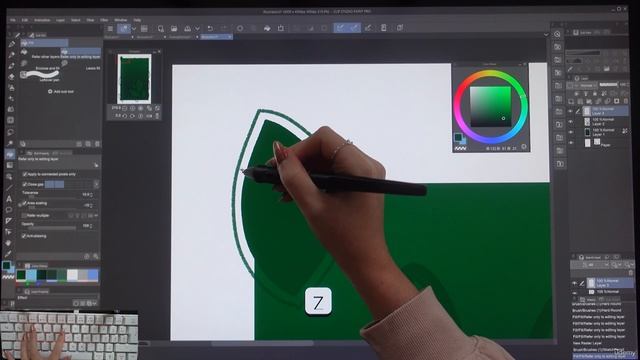Click the main color swatch under left toolbar
The width and height of the screenshot is (640, 360).
coord(6,266)
